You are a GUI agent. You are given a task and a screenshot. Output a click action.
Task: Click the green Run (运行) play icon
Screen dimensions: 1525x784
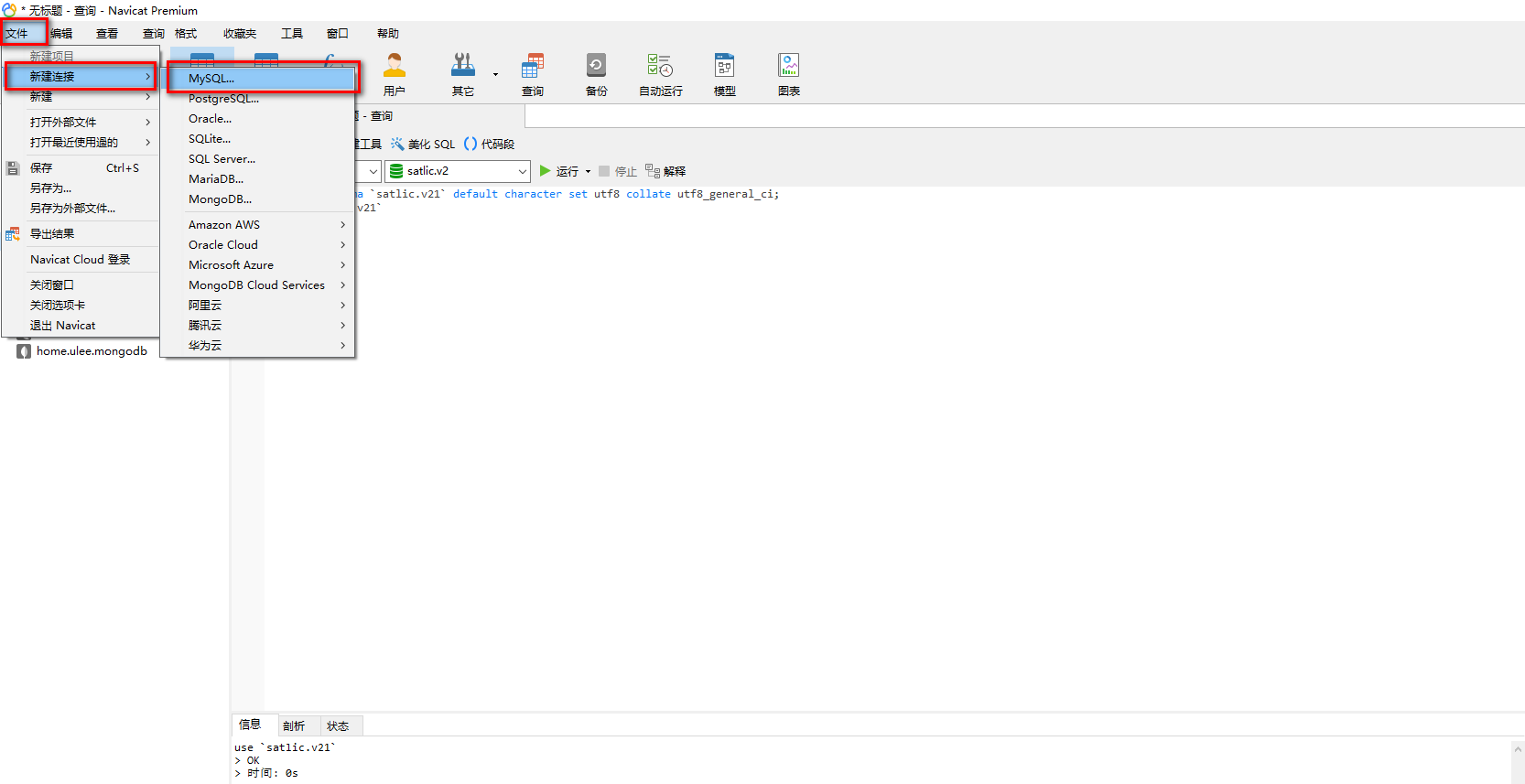[x=546, y=171]
